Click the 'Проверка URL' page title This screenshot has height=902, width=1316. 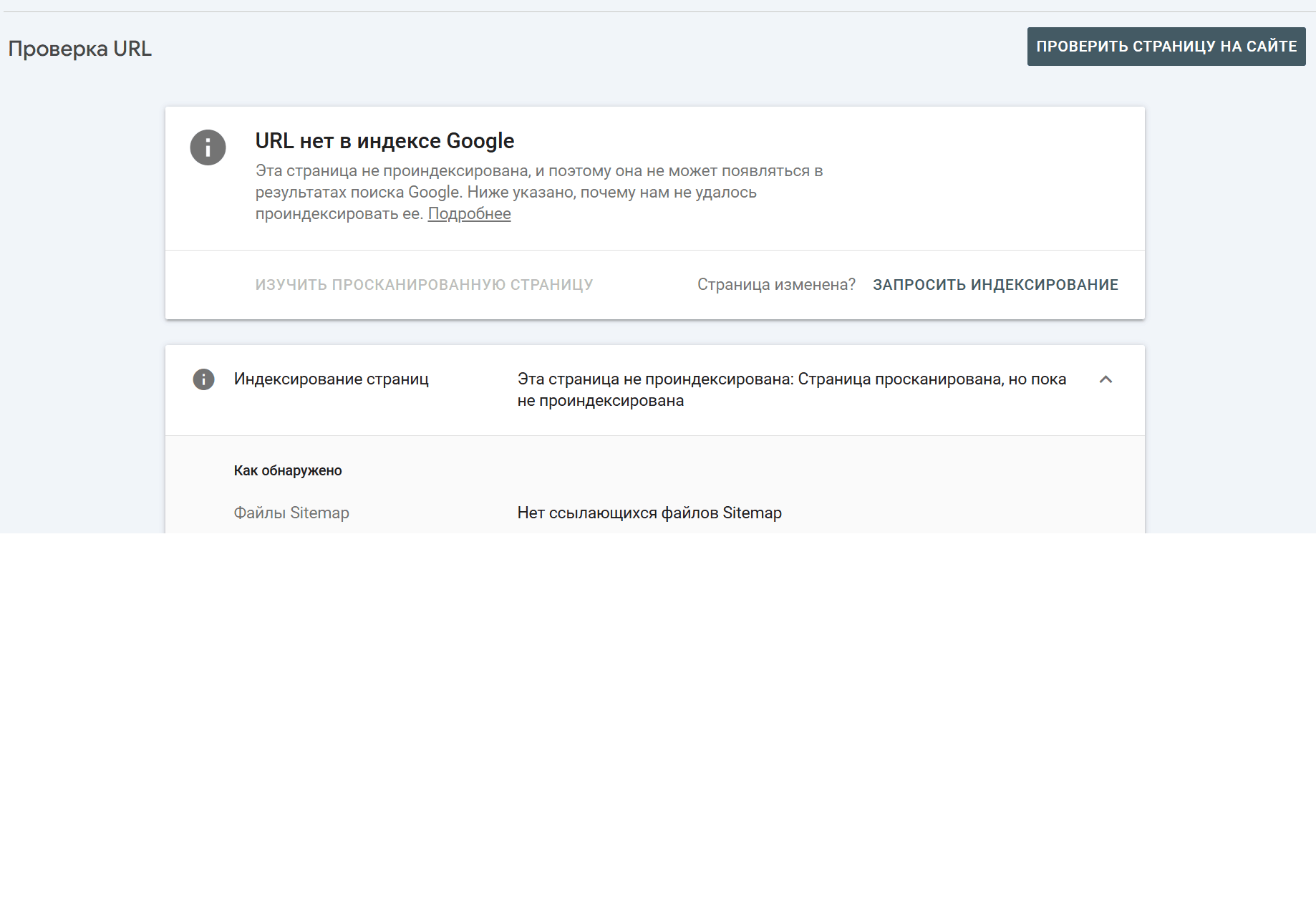[x=79, y=49]
